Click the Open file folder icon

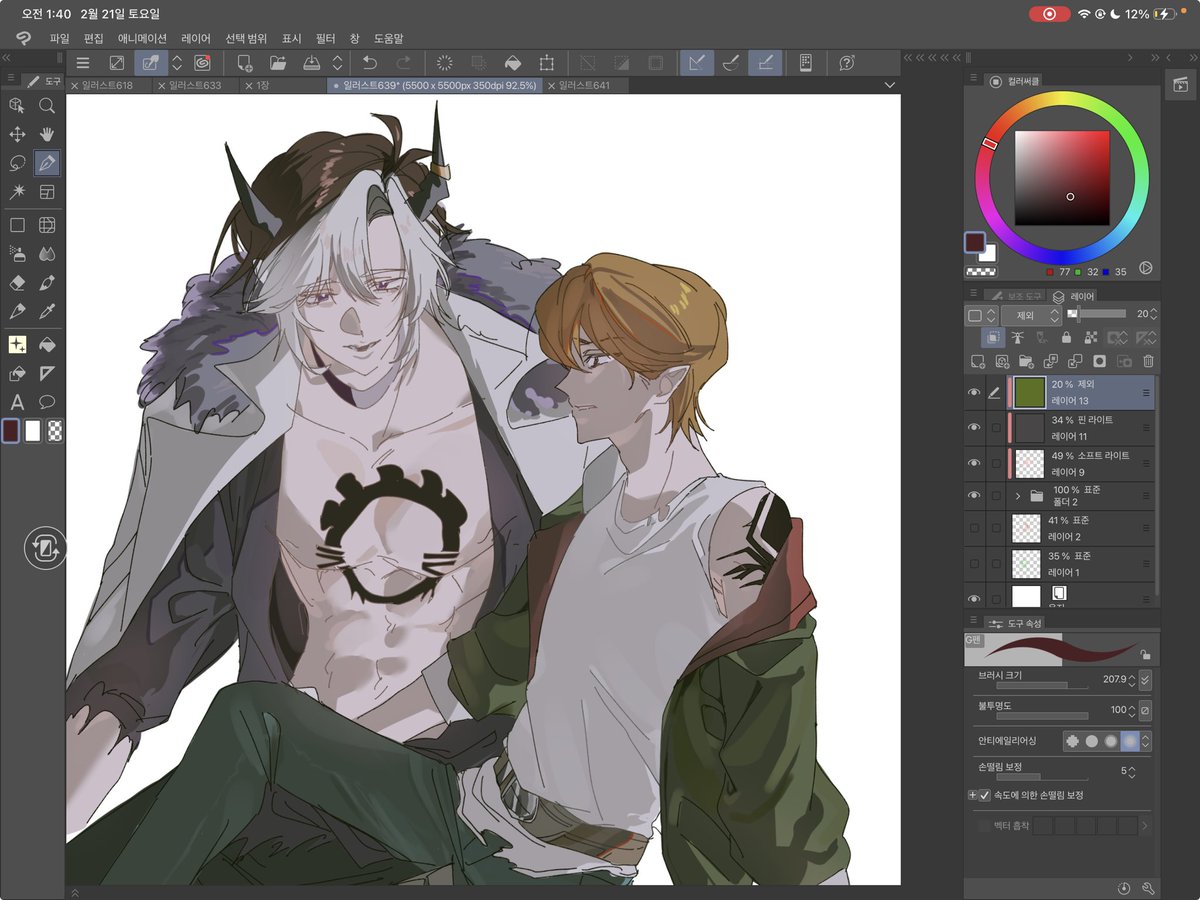click(278, 63)
